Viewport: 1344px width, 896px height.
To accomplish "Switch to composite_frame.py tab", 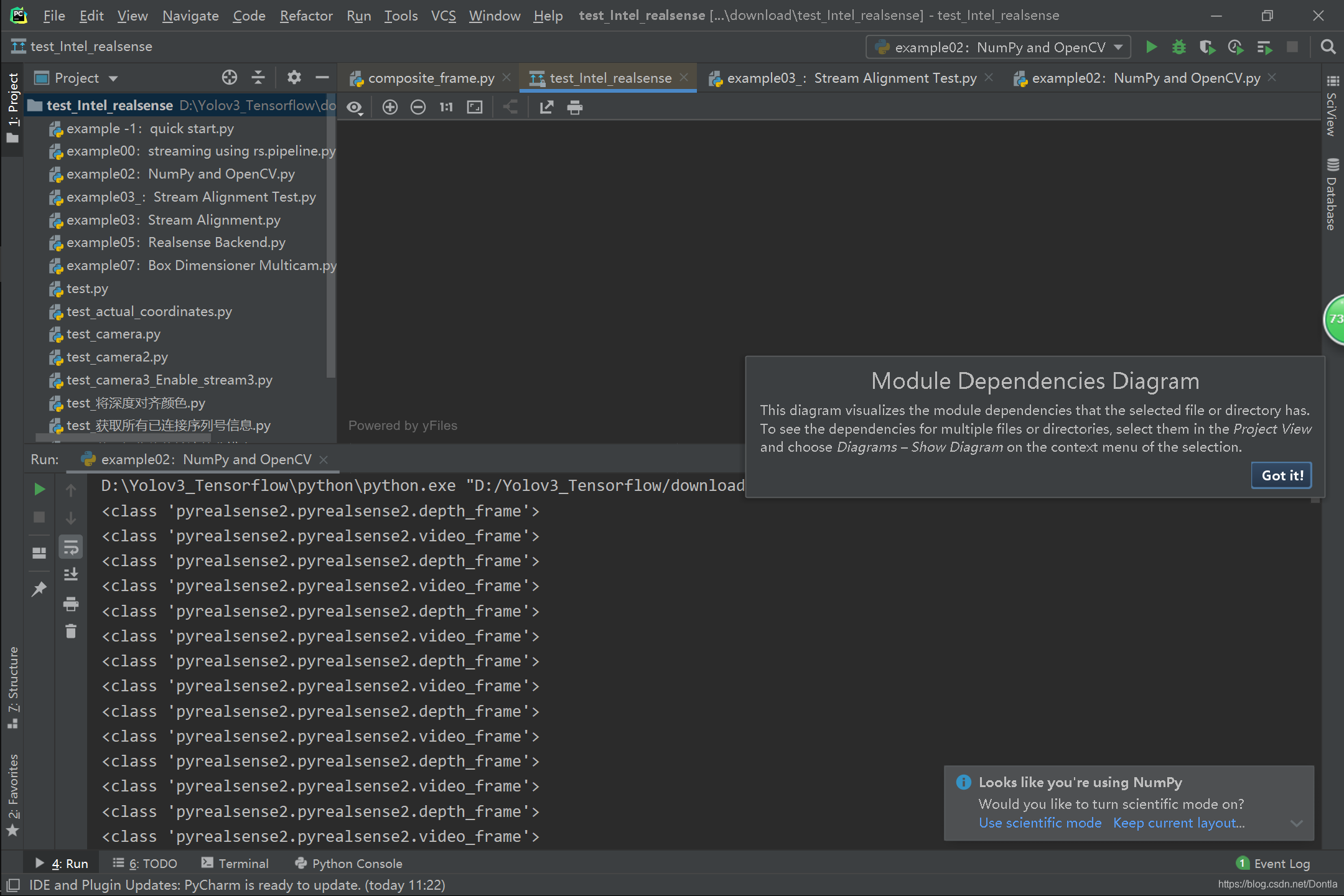I will tap(431, 78).
